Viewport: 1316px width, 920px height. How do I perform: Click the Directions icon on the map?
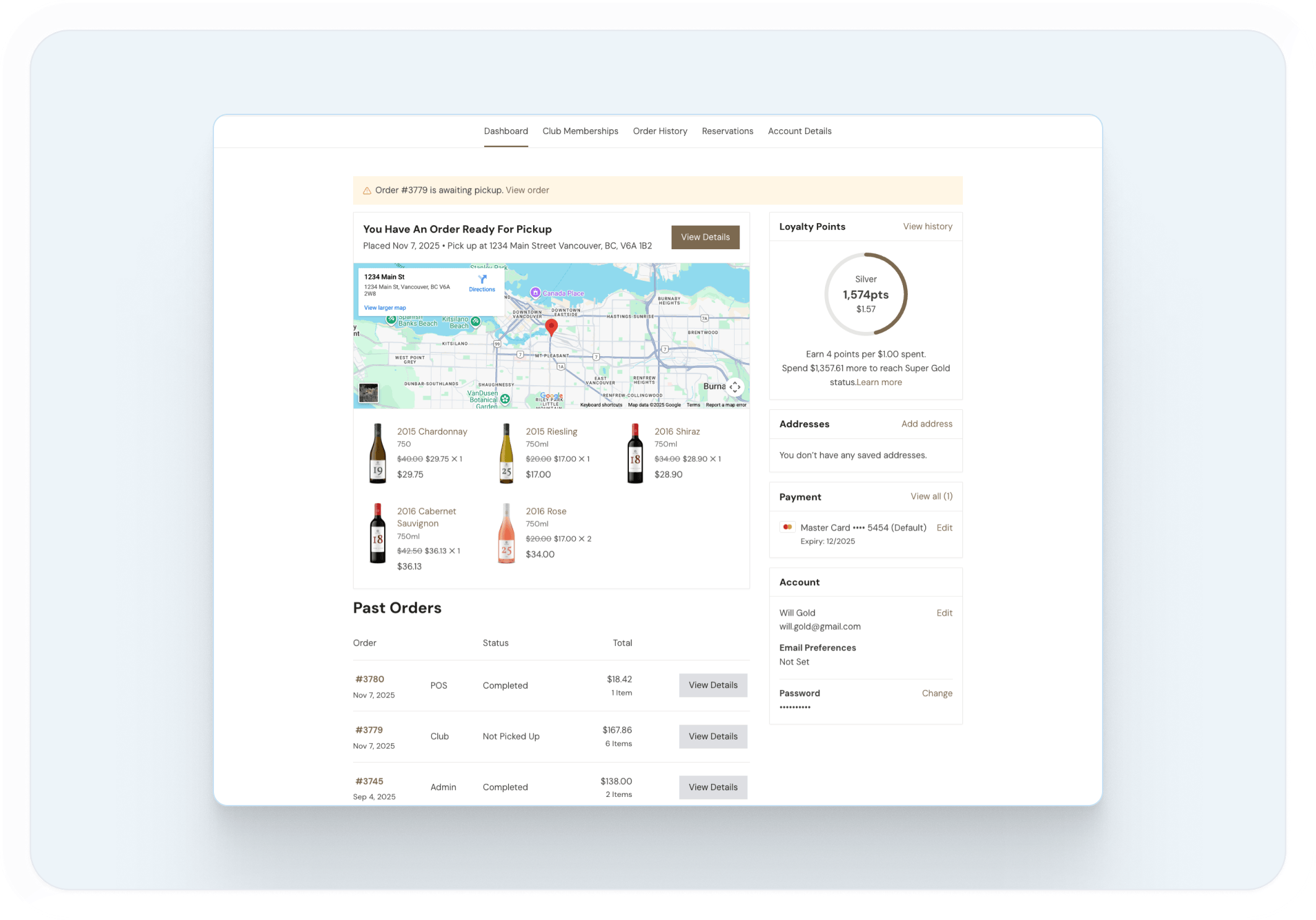(482, 279)
